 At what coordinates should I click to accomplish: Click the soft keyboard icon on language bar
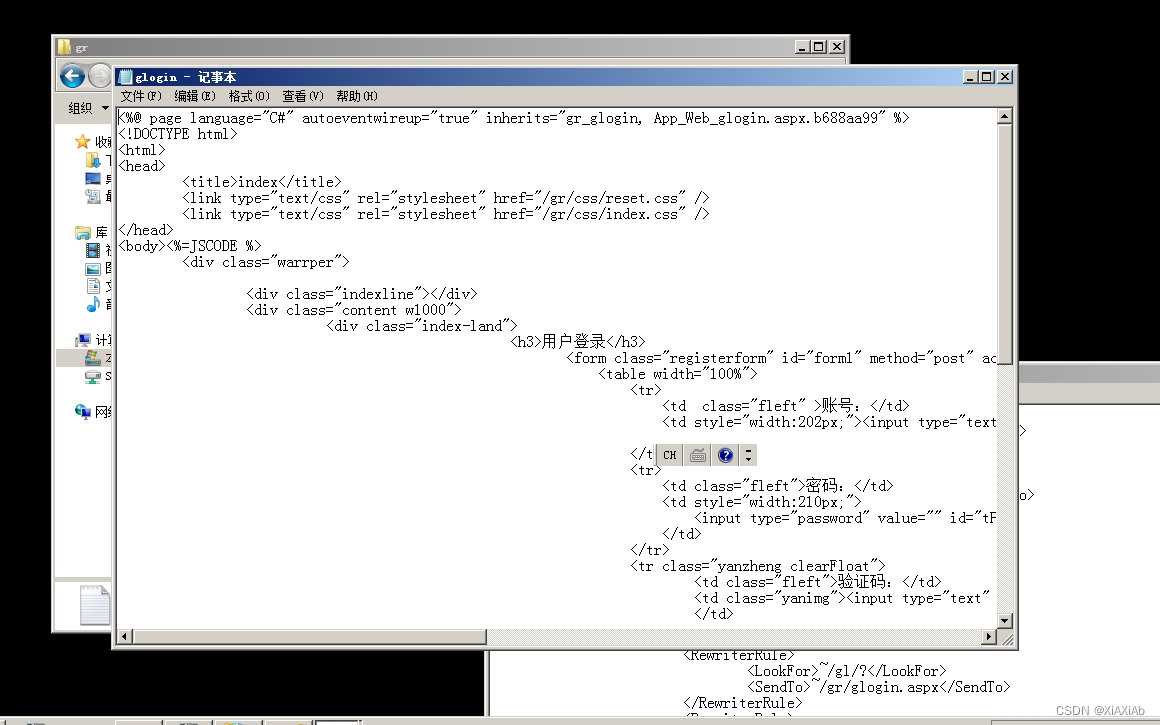coord(698,455)
